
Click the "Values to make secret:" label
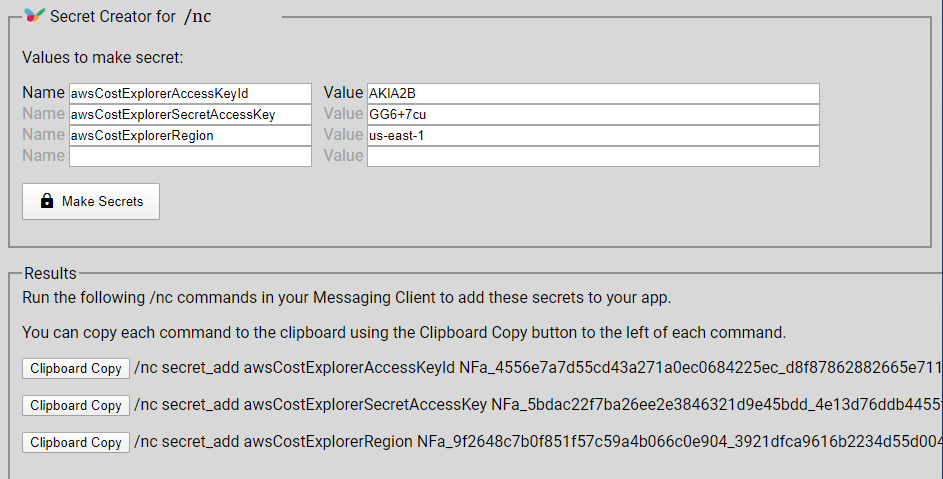pos(103,57)
